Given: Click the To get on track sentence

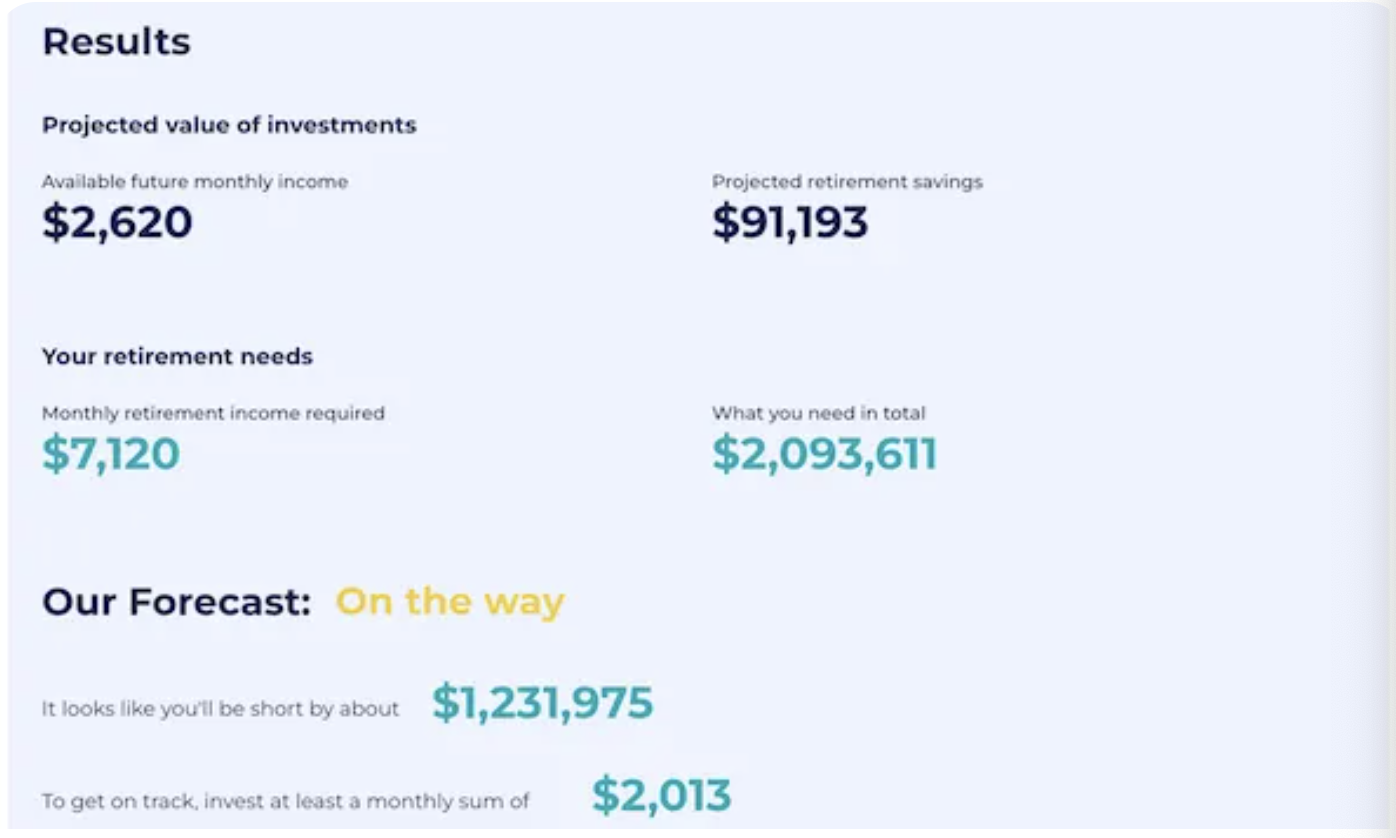Looking at the screenshot, I should [285, 801].
